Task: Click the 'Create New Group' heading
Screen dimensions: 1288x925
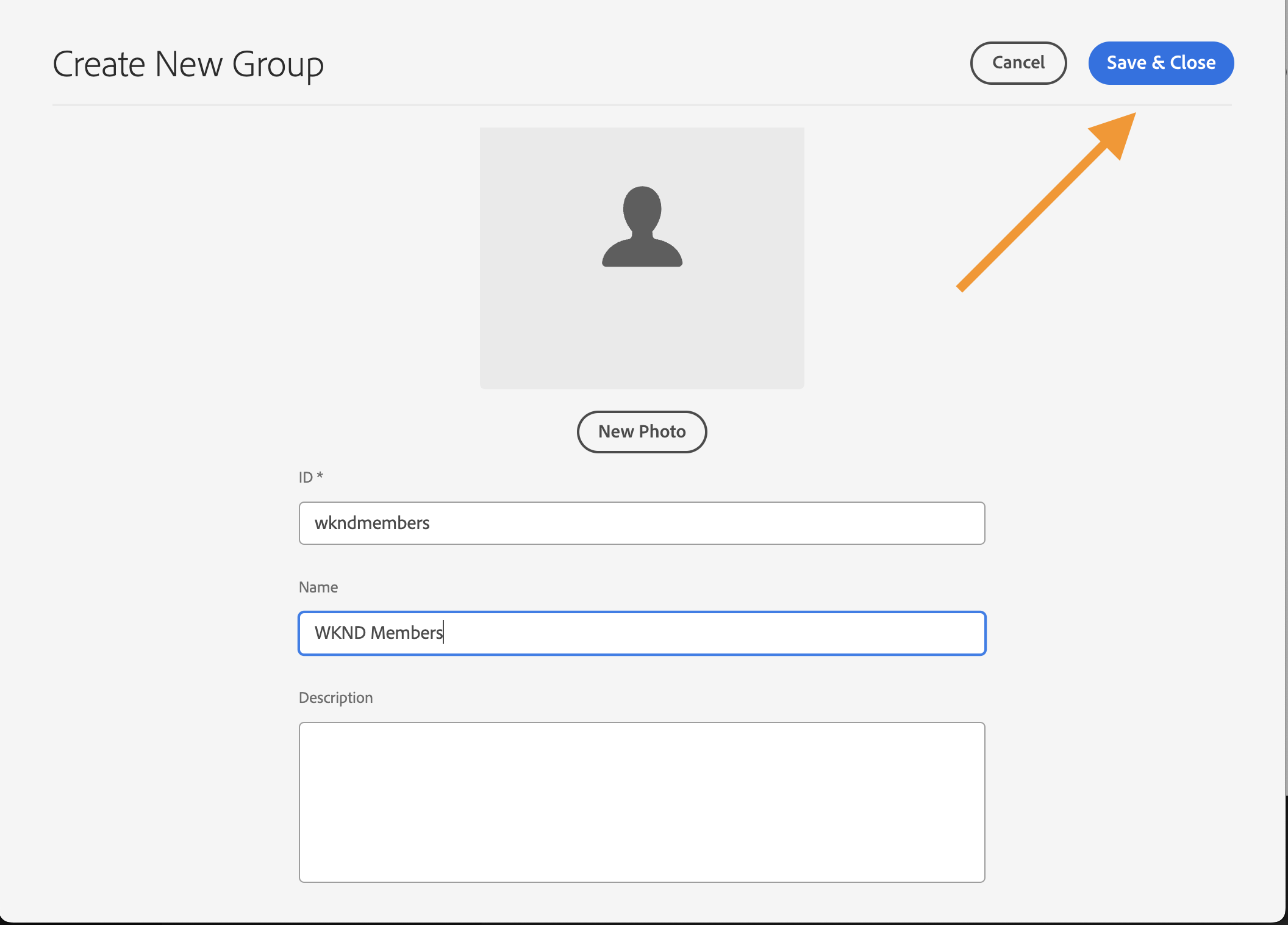Action: [188, 64]
